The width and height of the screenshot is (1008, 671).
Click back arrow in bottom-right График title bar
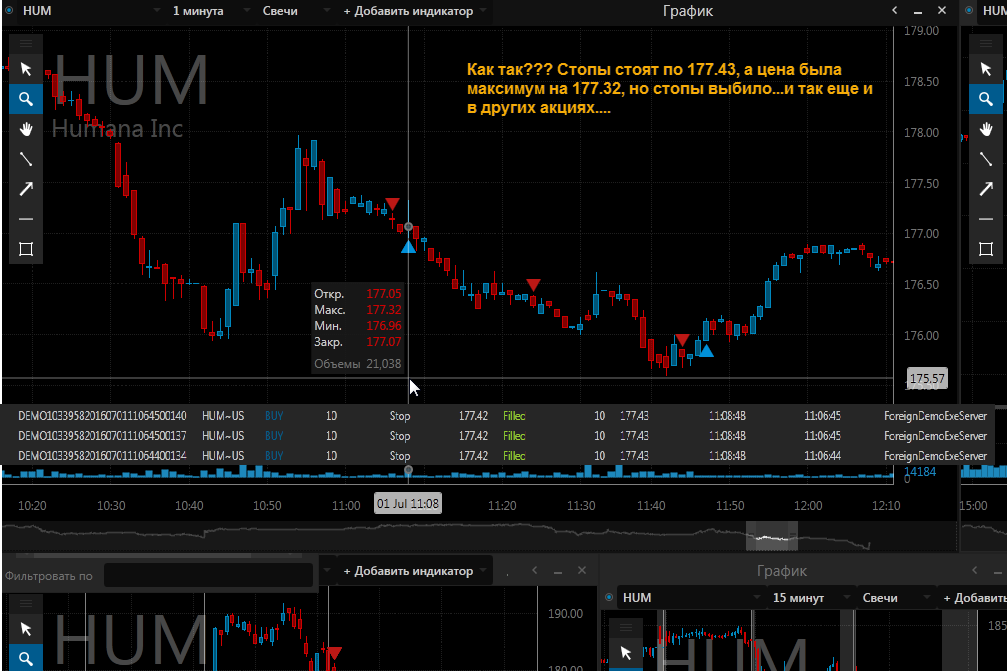point(975,570)
